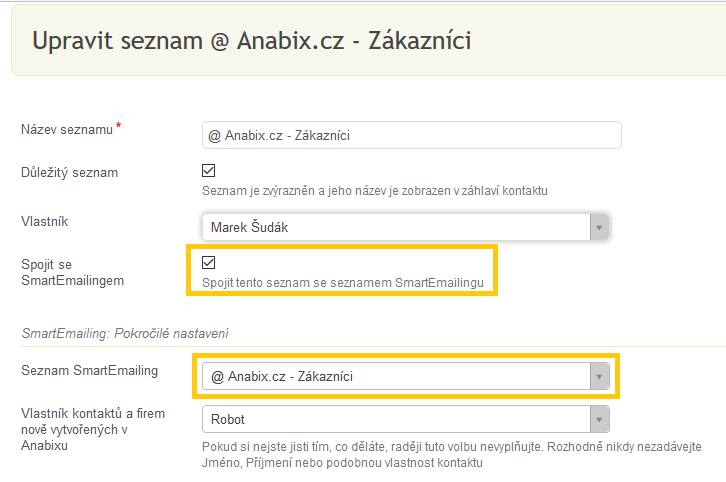The image size is (726, 482).
Task: Open the Robot owner dropdown
Action: tap(406, 419)
